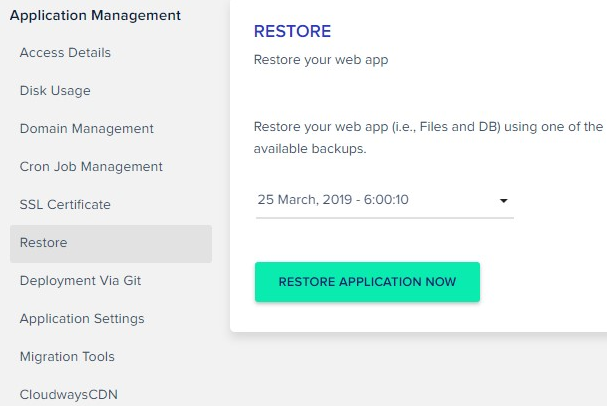The height and width of the screenshot is (408, 611).
Task: Select the Restore sidebar item
Action: [x=44, y=243]
